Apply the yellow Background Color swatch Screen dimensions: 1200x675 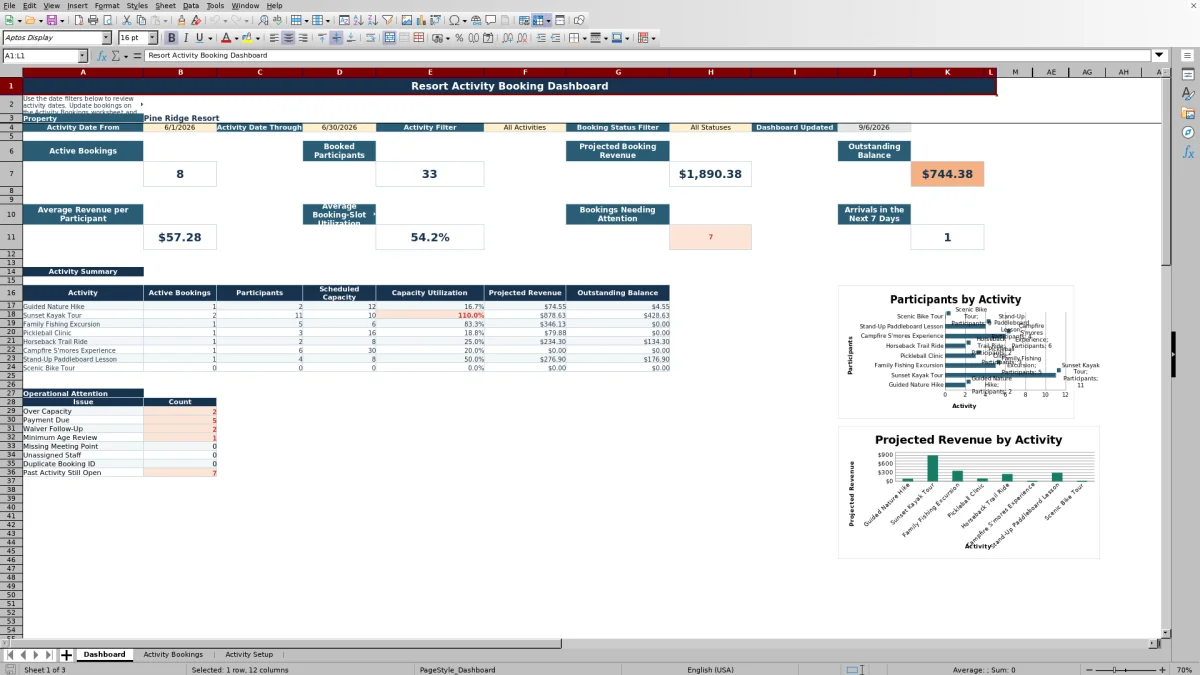248,38
